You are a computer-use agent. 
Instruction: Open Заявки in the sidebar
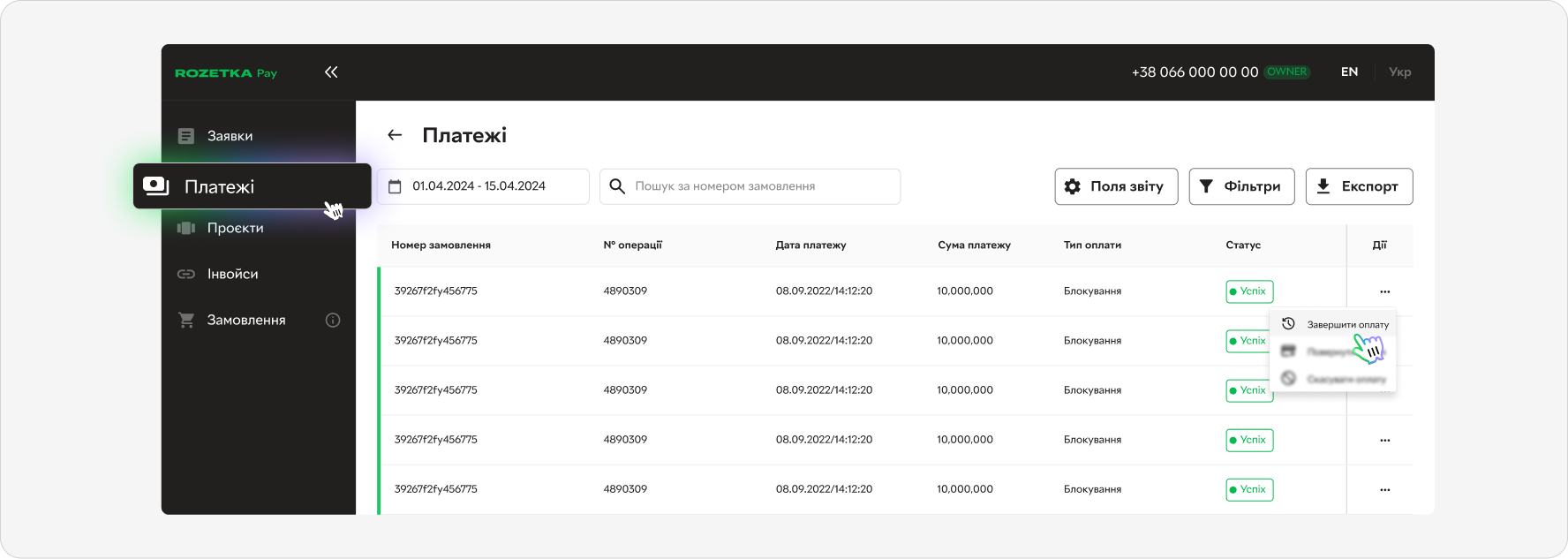(230, 136)
